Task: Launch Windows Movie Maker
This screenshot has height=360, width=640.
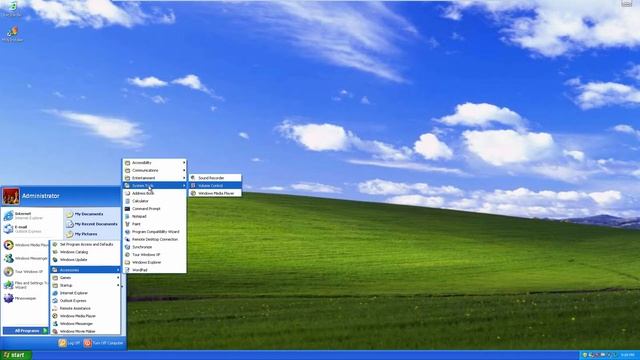Action: [x=86, y=331]
